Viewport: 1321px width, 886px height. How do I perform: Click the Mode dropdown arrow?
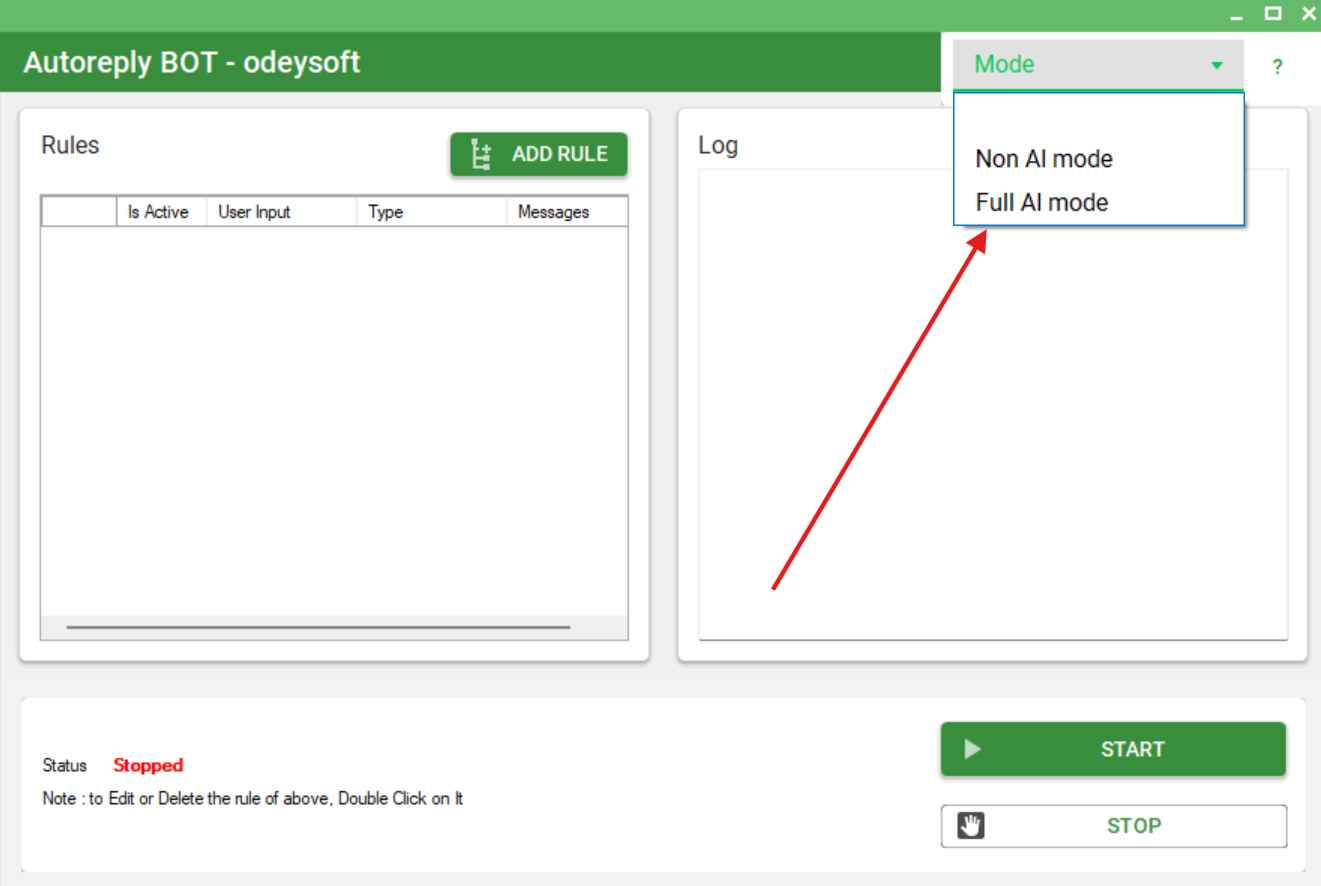point(1217,67)
